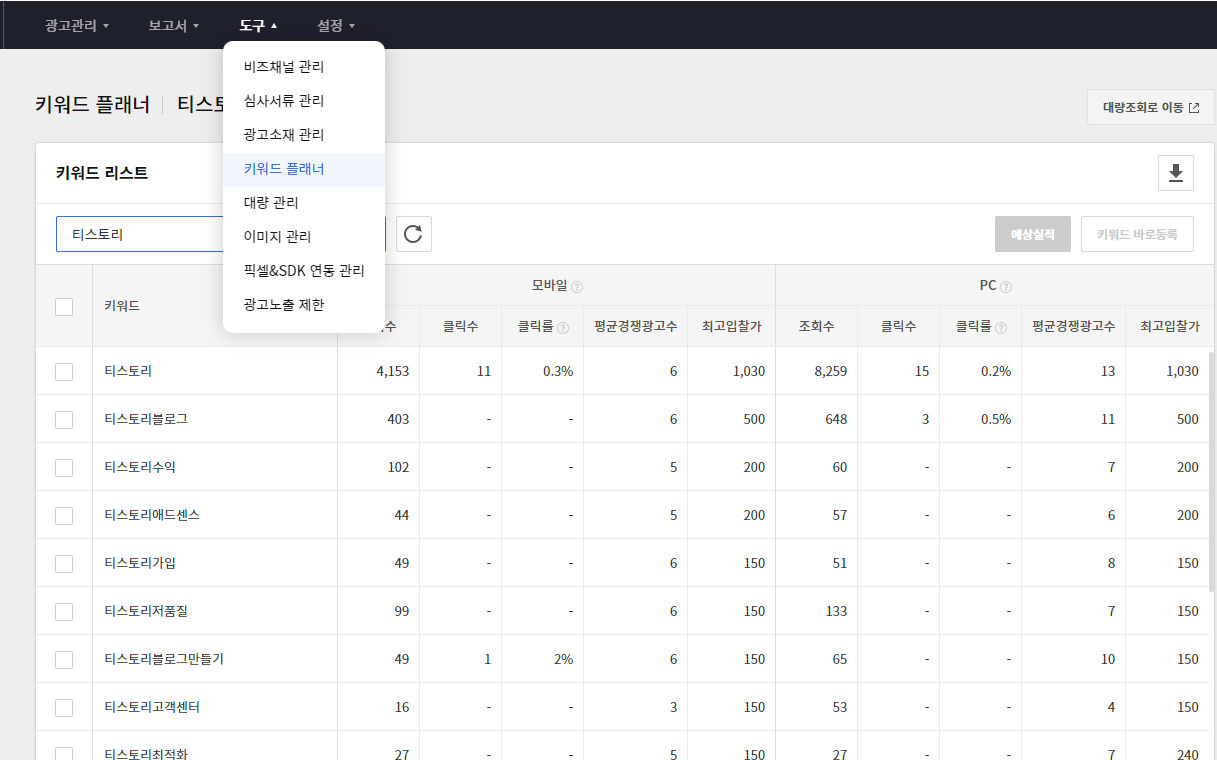This screenshot has width=1217, height=760.
Task: Click the 키워드 column header
Action: click(122, 306)
